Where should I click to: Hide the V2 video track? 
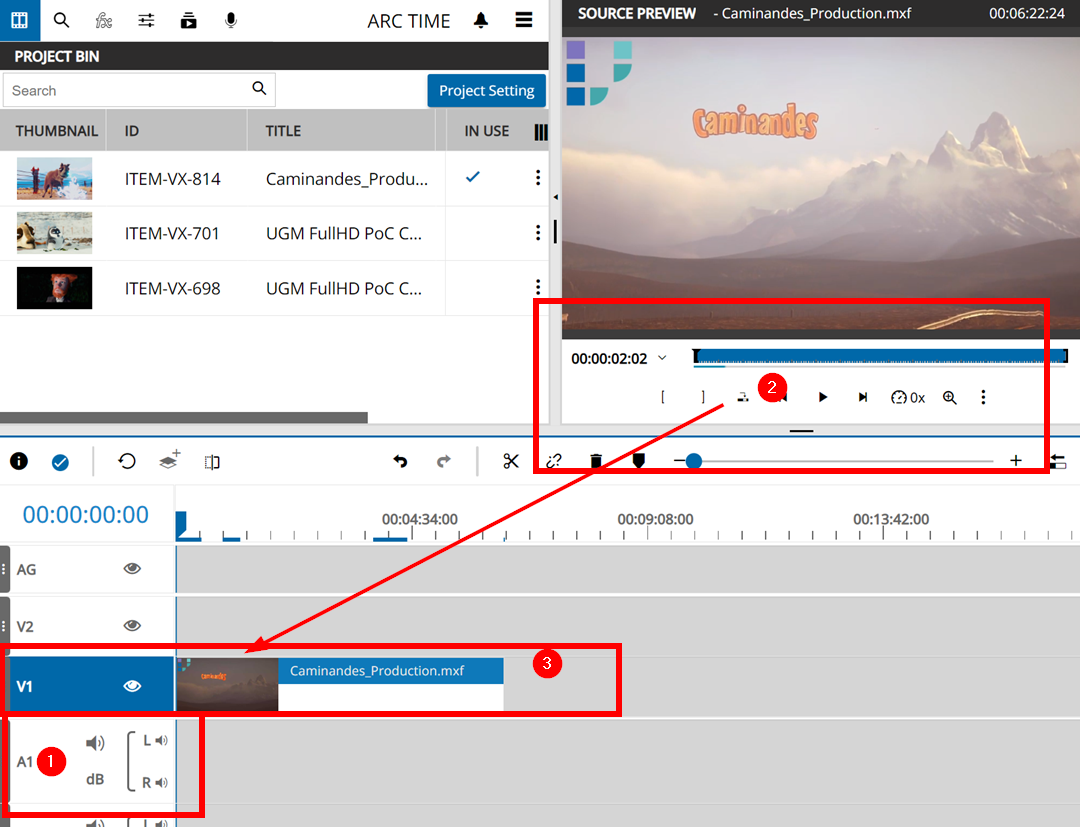(x=132, y=626)
